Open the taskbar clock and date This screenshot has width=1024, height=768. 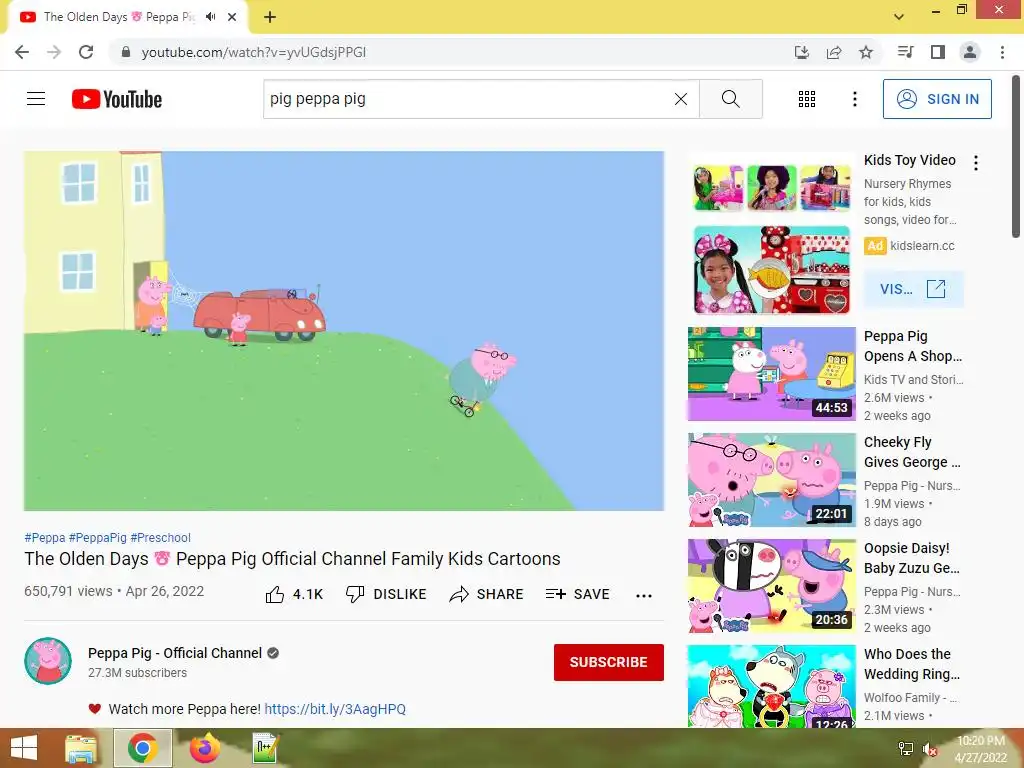pyautogui.click(x=981, y=749)
